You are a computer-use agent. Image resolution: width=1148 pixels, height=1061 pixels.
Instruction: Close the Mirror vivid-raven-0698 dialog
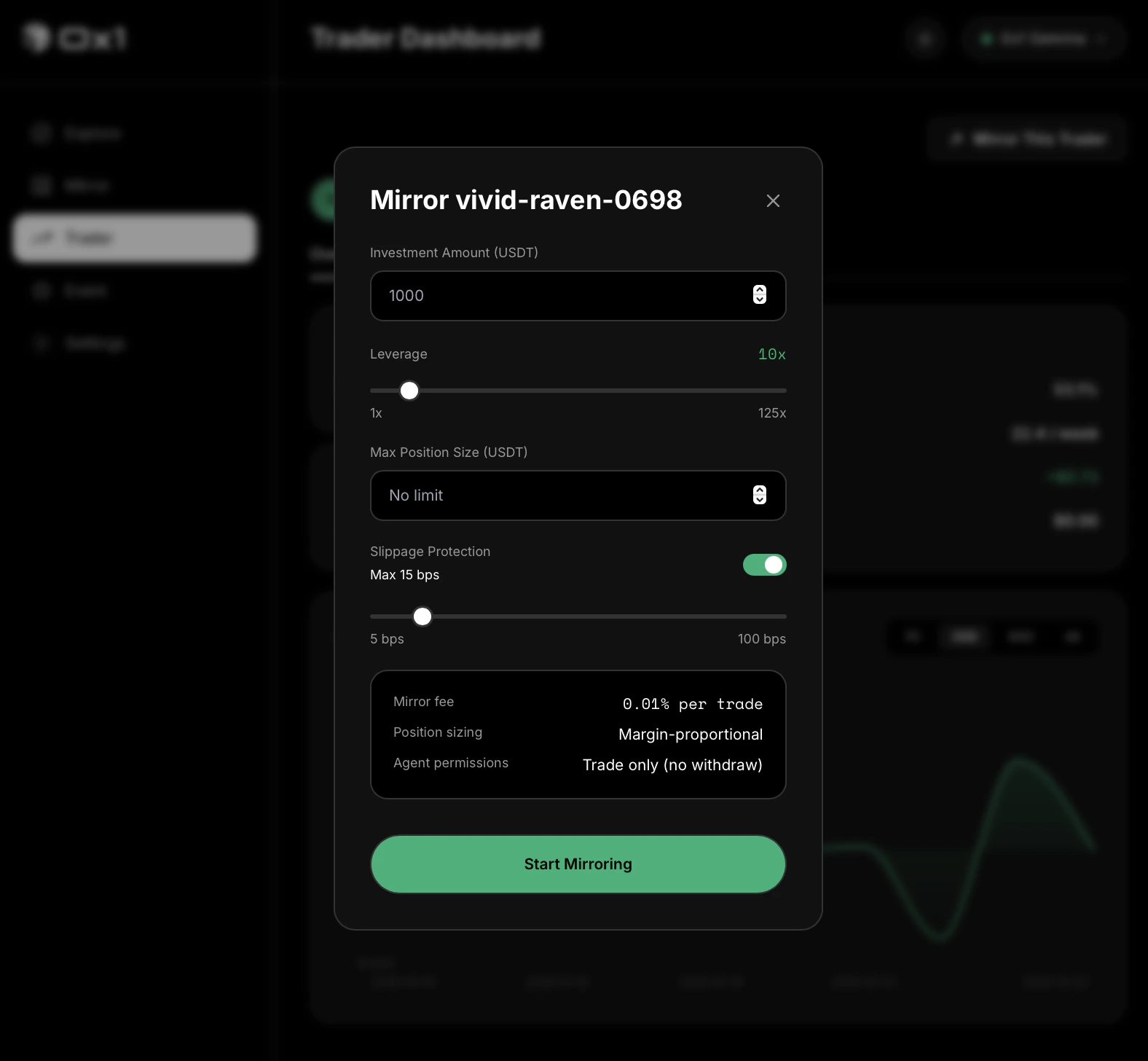click(x=773, y=200)
